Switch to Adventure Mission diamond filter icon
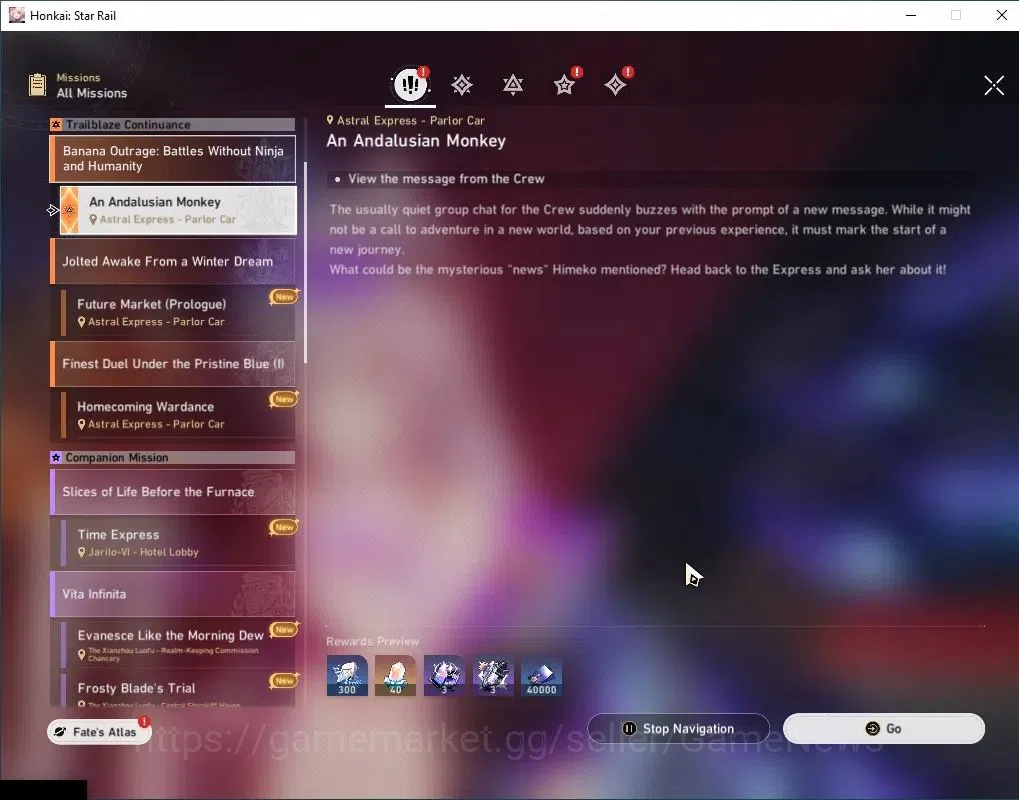This screenshot has height=800, width=1019. pos(615,84)
